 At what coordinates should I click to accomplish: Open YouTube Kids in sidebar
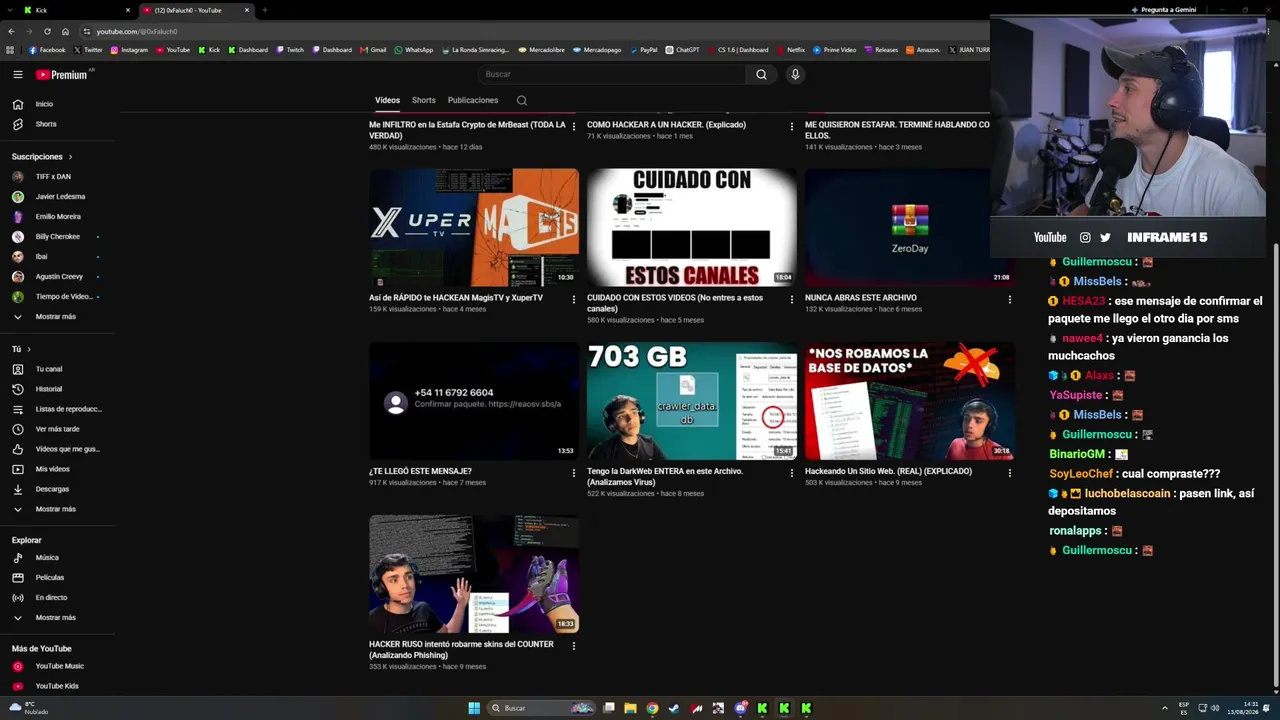[x=58, y=686]
